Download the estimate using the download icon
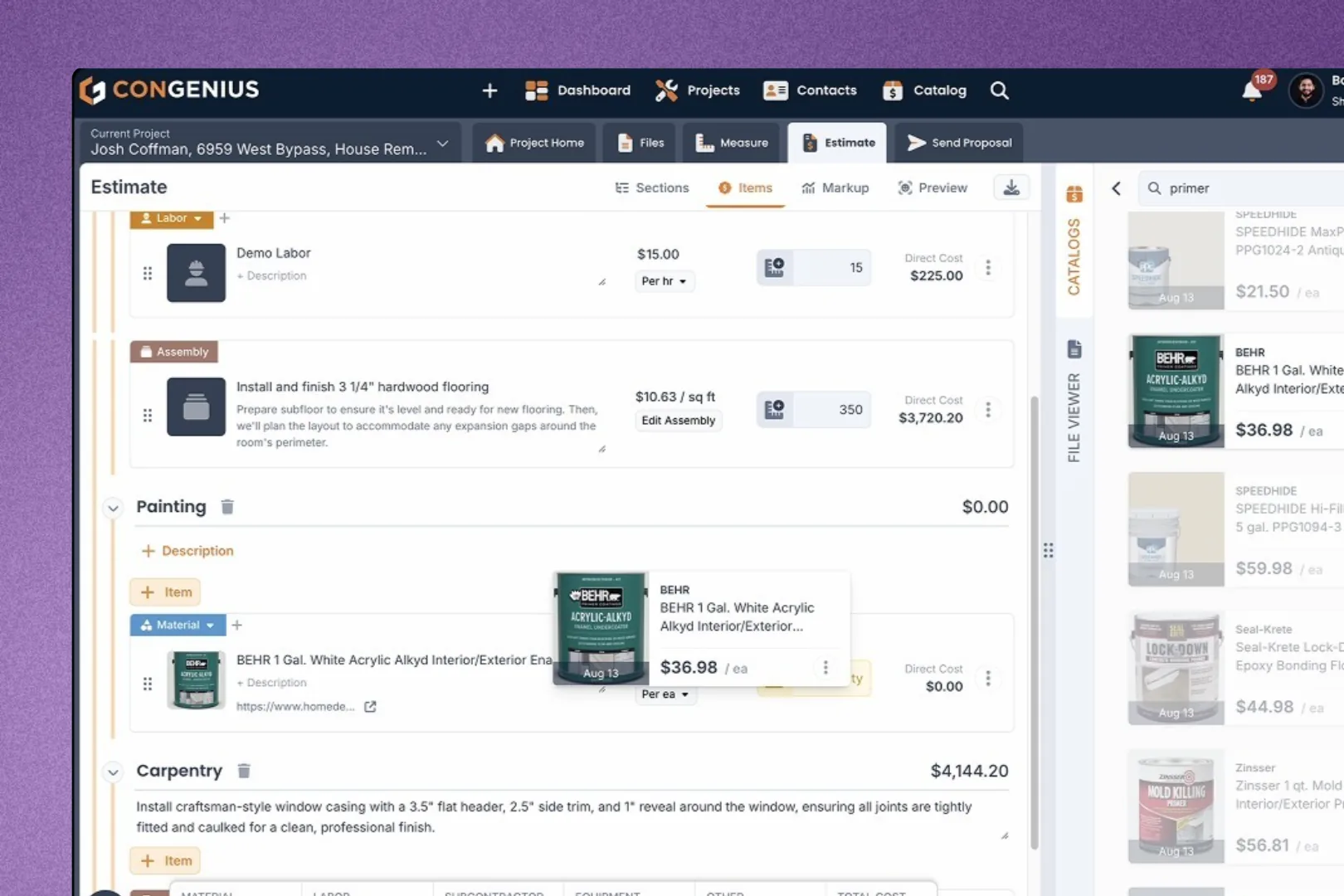The image size is (1344, 896). click(x=1011, y=187)
